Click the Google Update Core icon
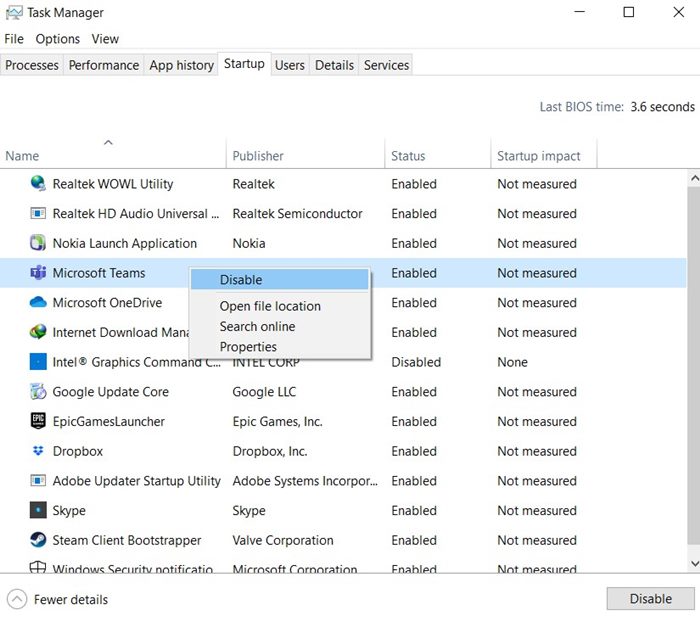The width and height of the screenshot is (700, 621). [38, 391]
